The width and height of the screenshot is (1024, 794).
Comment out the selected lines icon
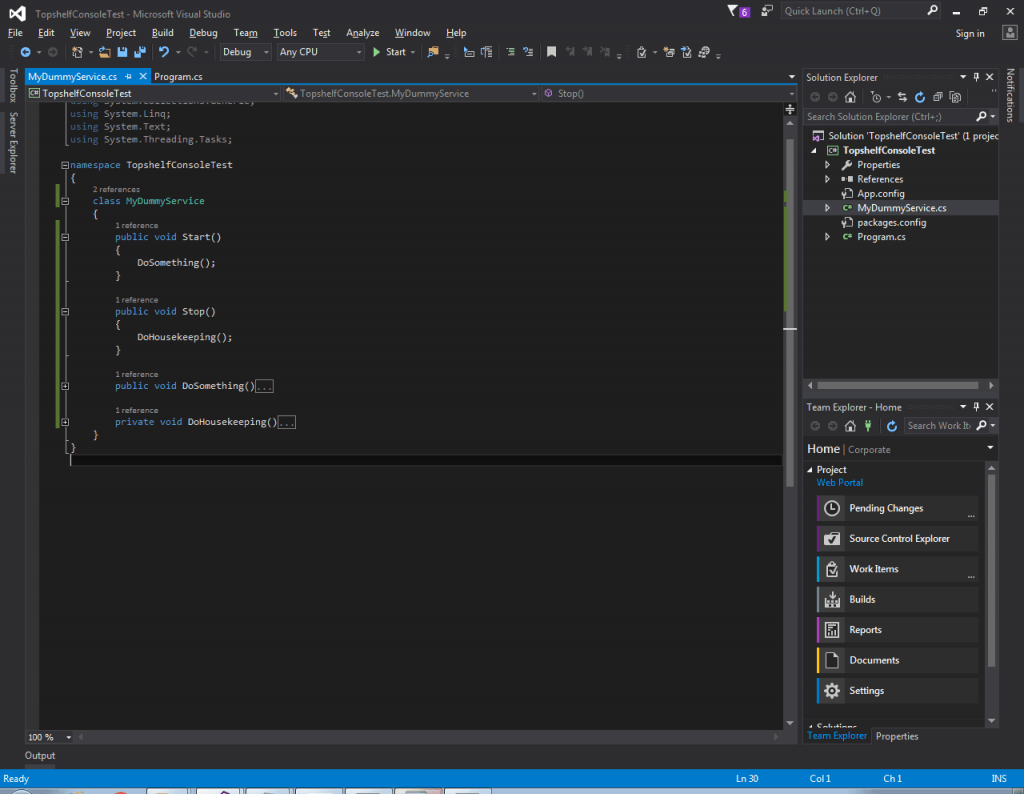510,52
